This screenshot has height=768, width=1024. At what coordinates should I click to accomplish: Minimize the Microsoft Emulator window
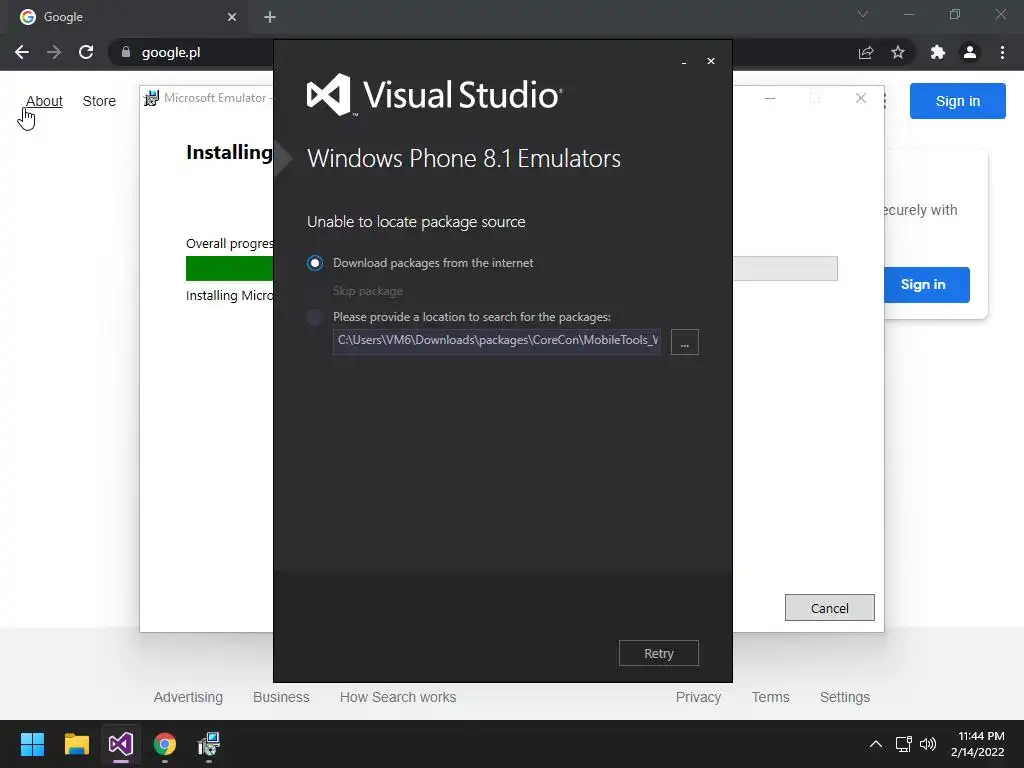pyautogui.click(x=770, y=99)
